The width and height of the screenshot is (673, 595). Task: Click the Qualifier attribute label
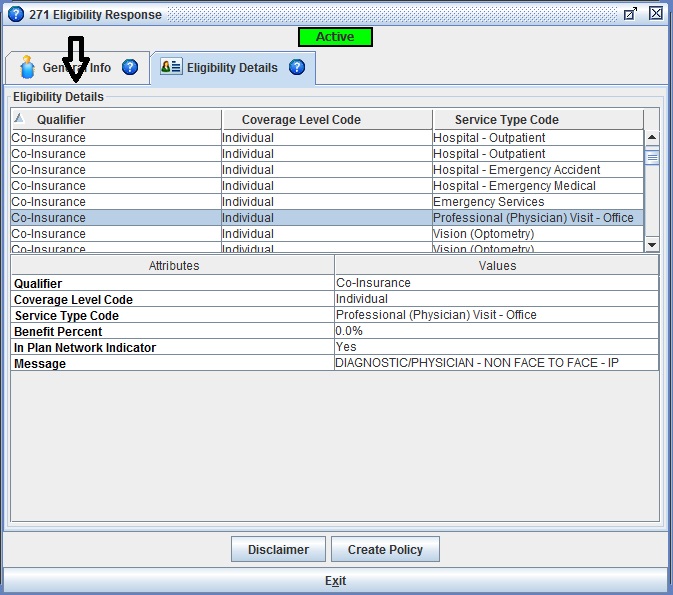[x=38, y=283]
